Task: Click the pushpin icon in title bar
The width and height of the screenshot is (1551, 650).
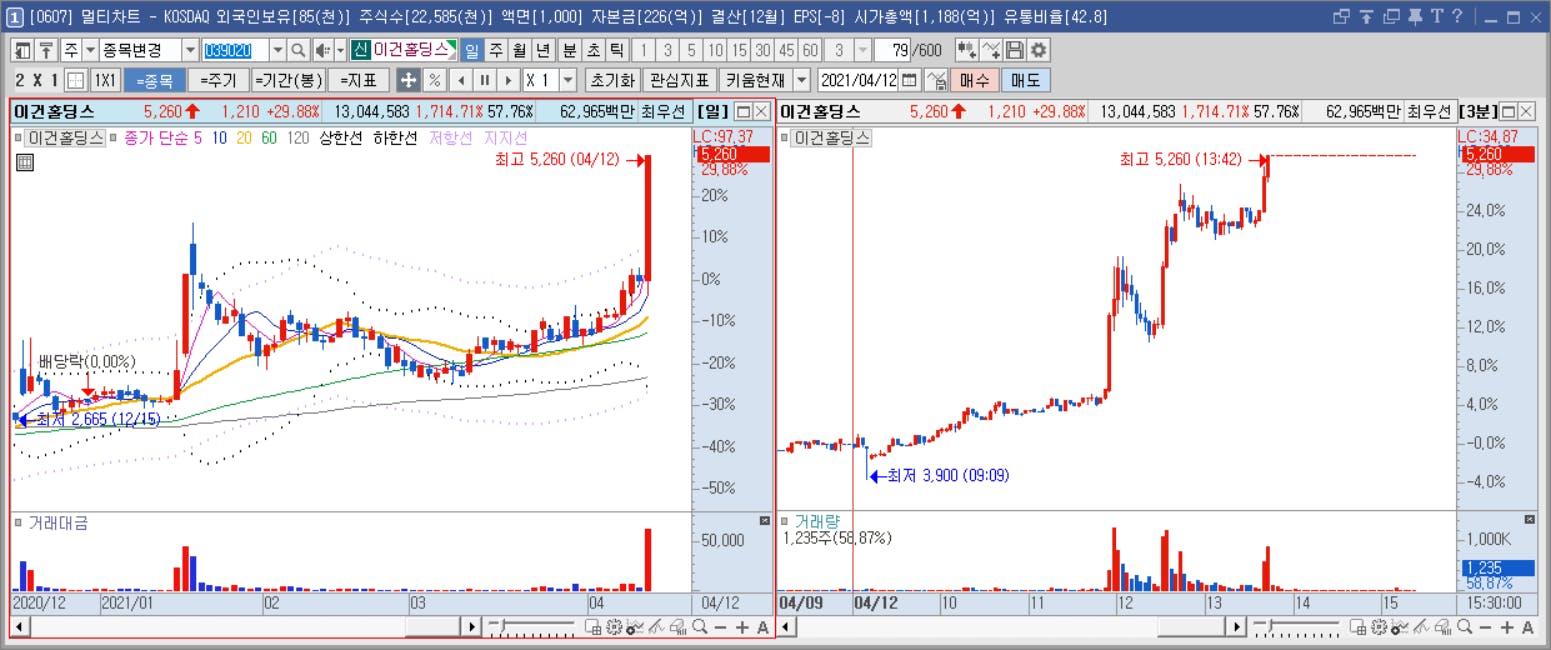Action: (1415, 17)
